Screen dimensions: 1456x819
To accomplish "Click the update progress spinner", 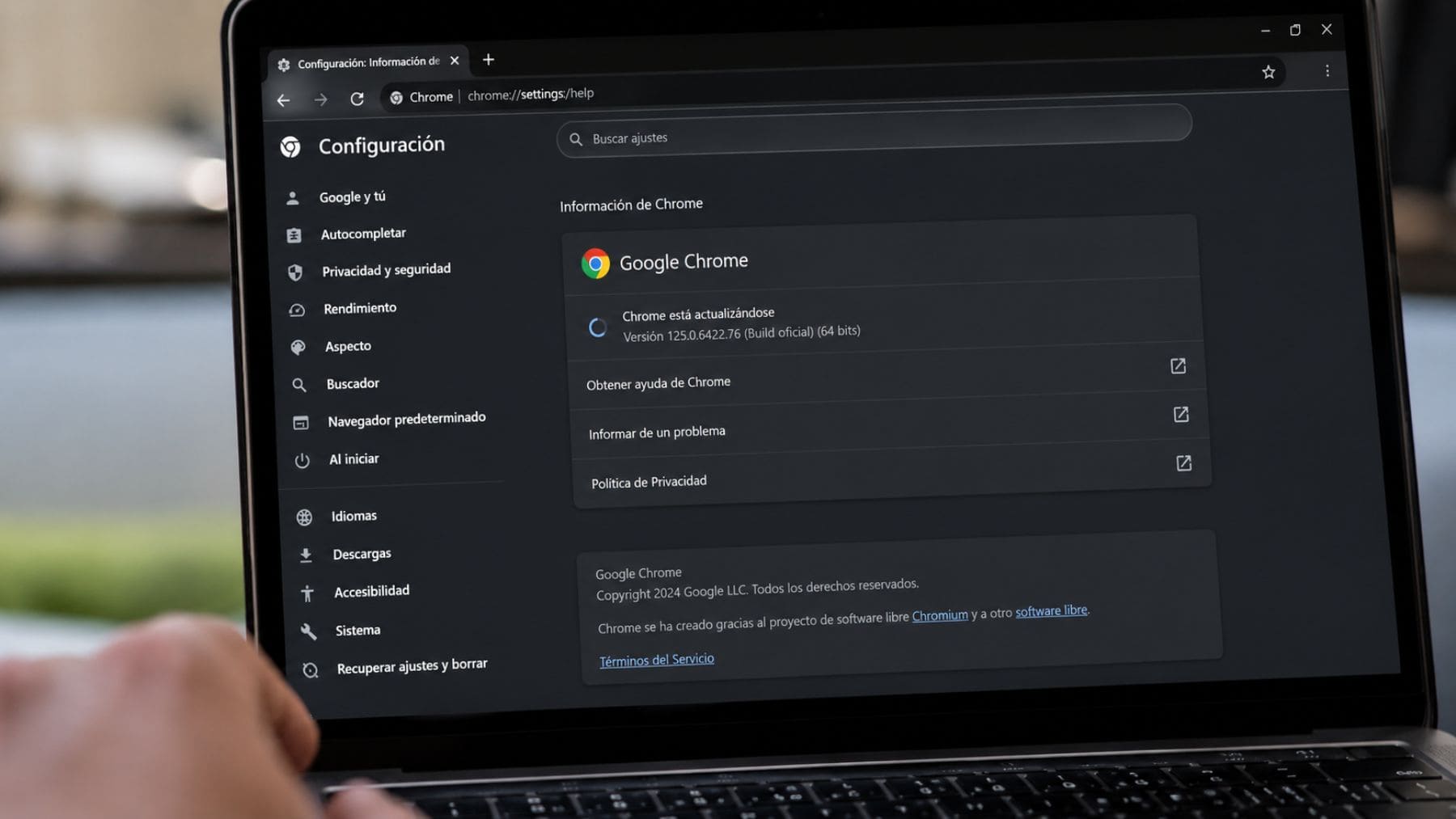I will click(597, 327).
